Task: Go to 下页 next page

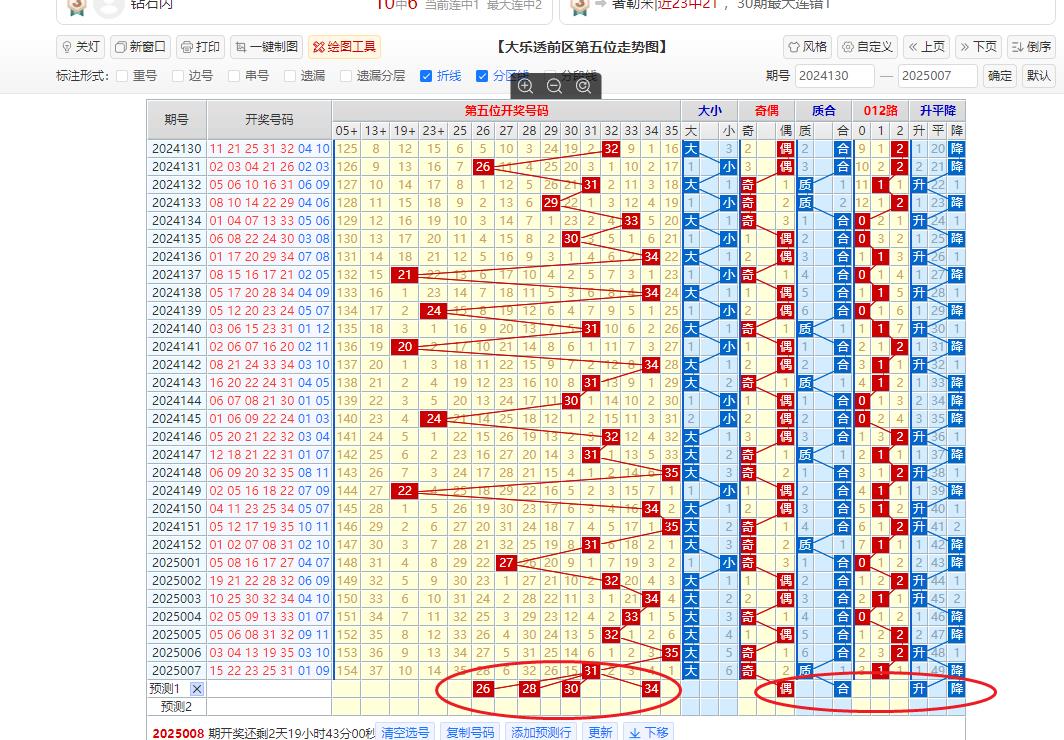Action: click(978, 47)
